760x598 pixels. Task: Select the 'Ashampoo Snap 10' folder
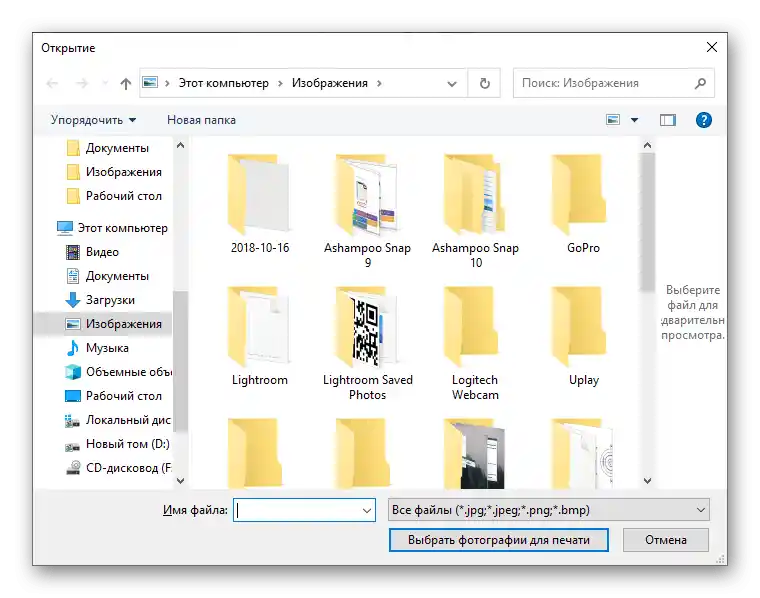pos(475,210)
